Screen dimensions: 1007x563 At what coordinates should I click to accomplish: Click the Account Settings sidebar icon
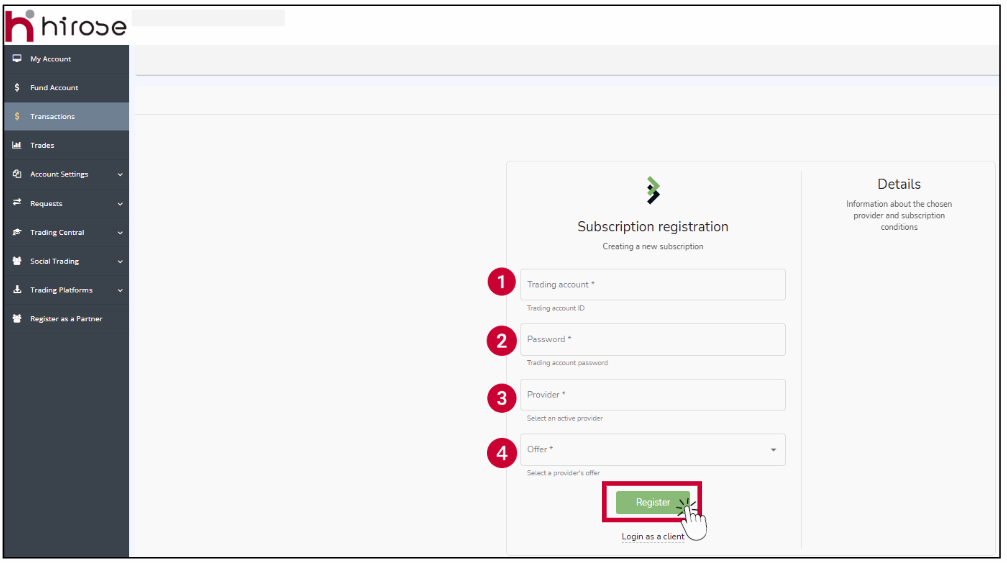(17, 175)
